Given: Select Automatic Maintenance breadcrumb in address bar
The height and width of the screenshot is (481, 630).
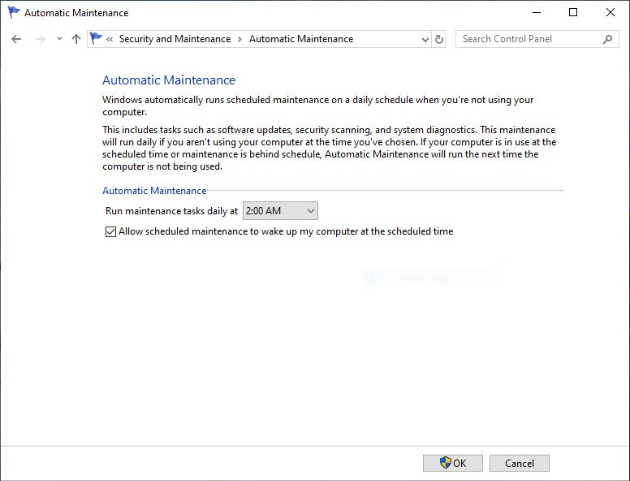Looking at the screenshot, I should coord(301,39).
